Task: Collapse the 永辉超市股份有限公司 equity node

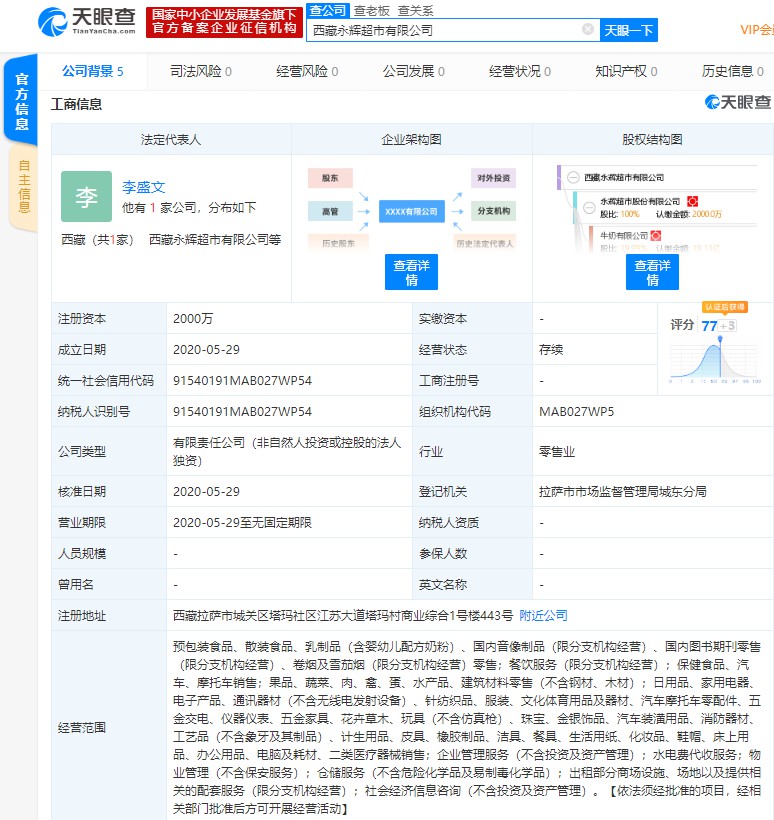Action: coord(589,208)
